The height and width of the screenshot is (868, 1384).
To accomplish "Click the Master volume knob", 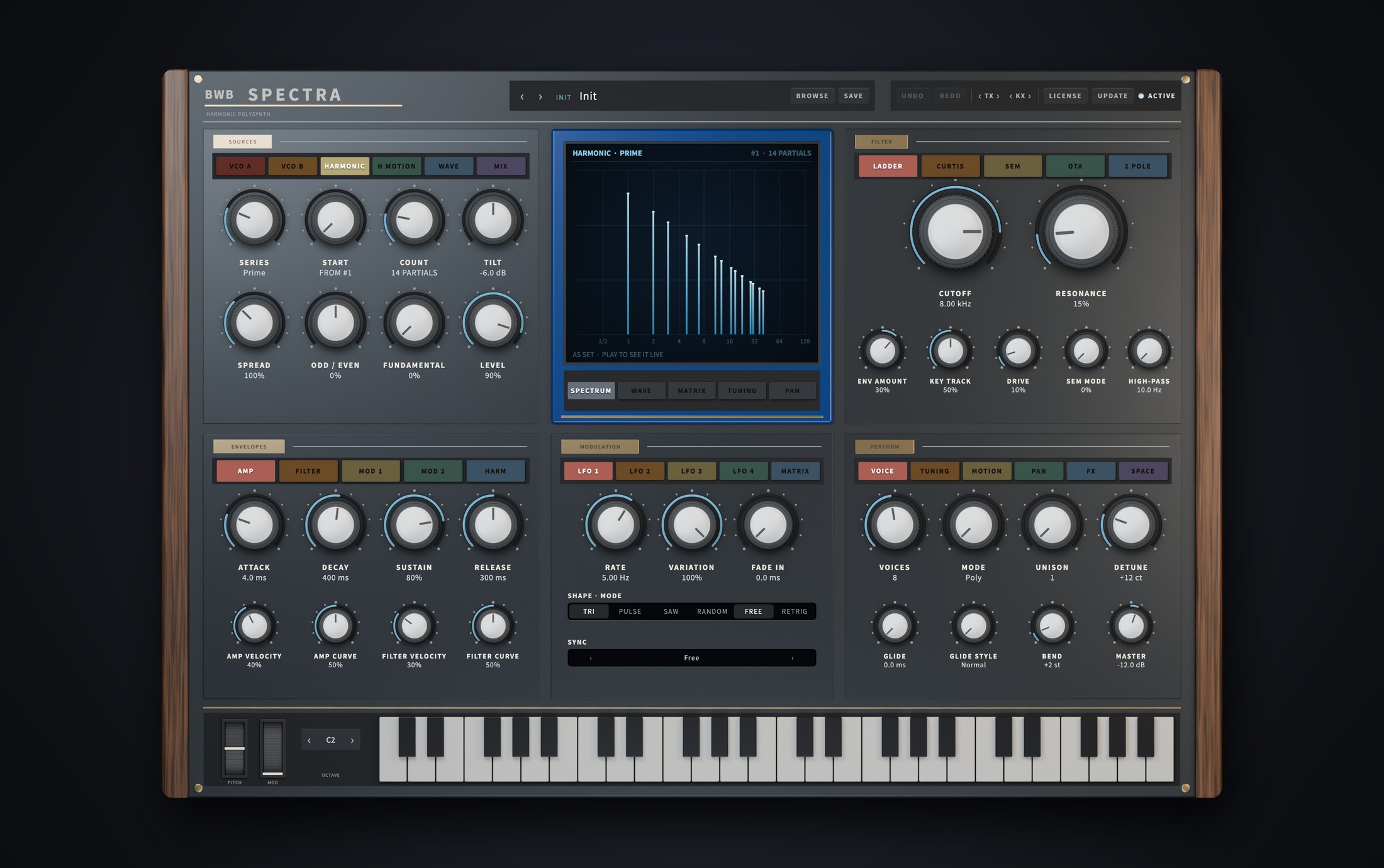I will pos(1130,625).
